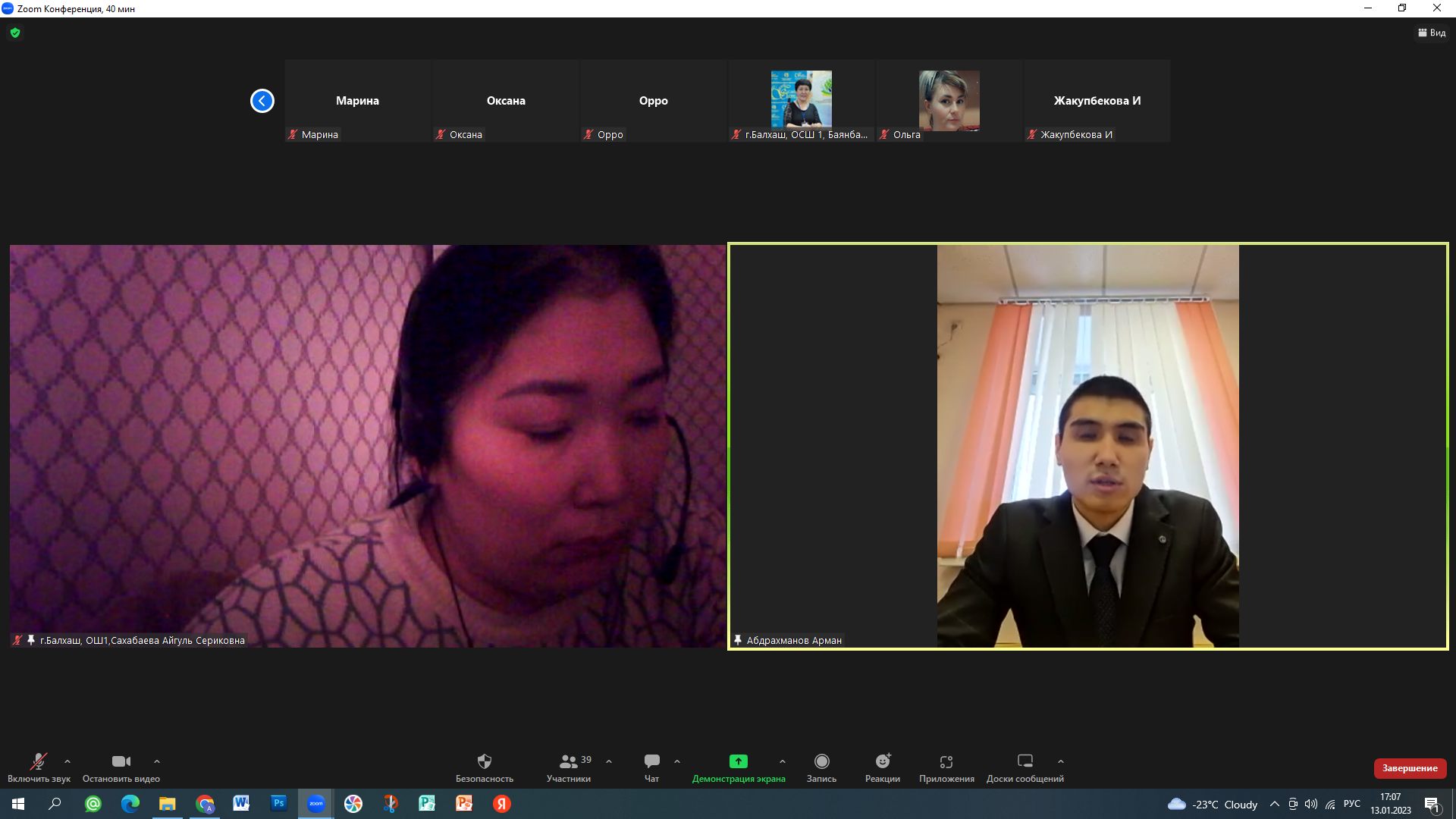Image resolution: width=1456 pixels, height=819 pixels.
Task: Select Ольга's participant thumbnail
Action: click(x=949, y=101)
